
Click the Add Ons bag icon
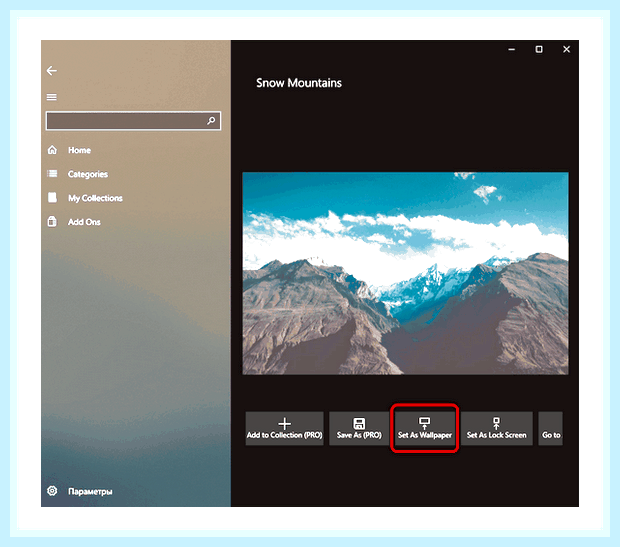(x=52, y=221)
